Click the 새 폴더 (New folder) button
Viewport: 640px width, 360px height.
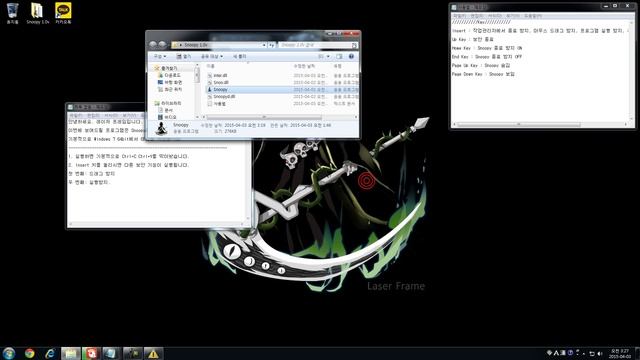click(240, 56)
